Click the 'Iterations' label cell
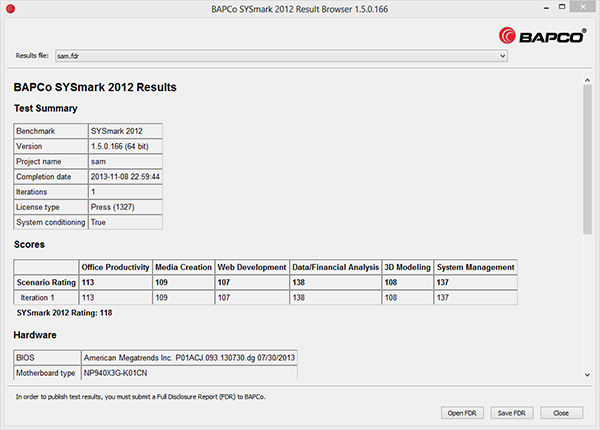The height and width of the screenshot is (430, 600). pos(51,192)
